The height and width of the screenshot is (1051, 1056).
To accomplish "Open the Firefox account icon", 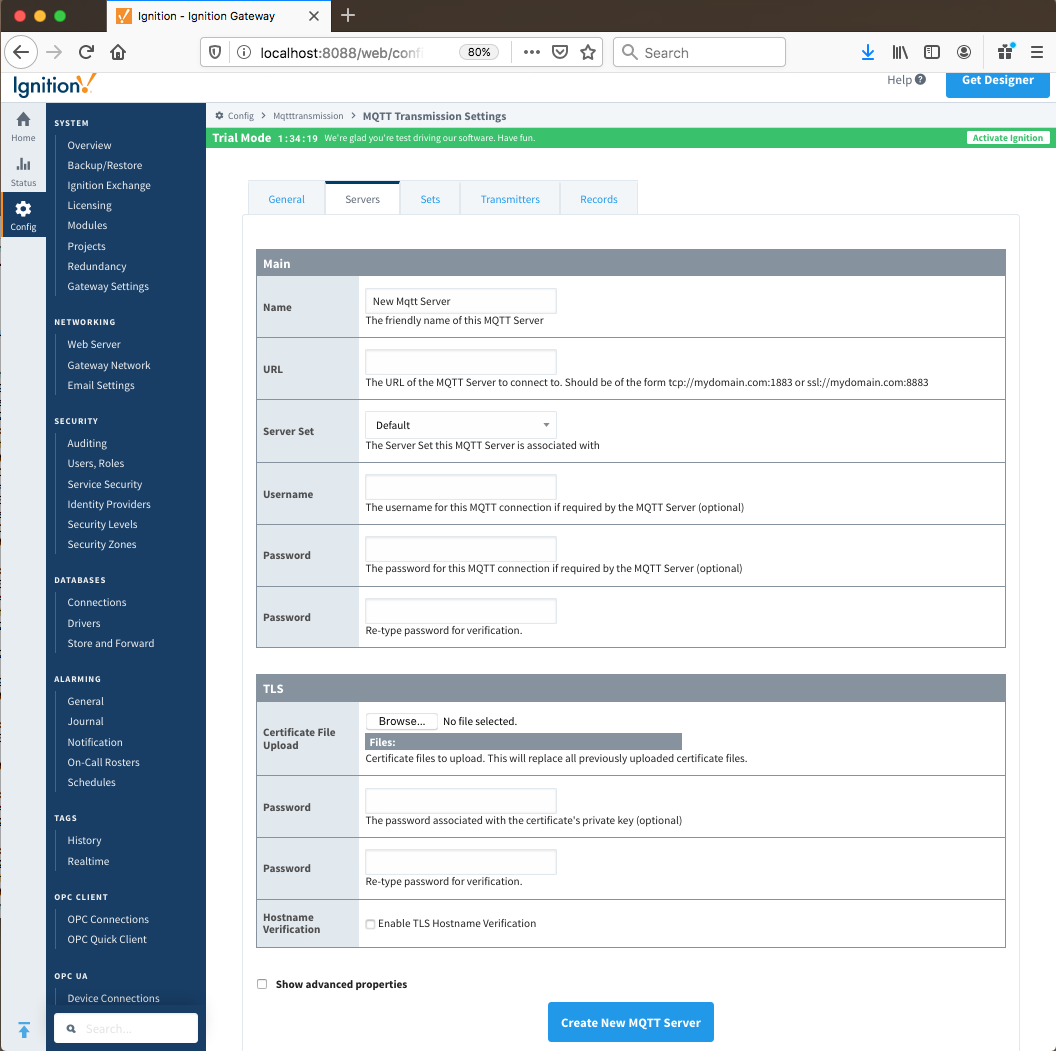I will pos(964,52).
